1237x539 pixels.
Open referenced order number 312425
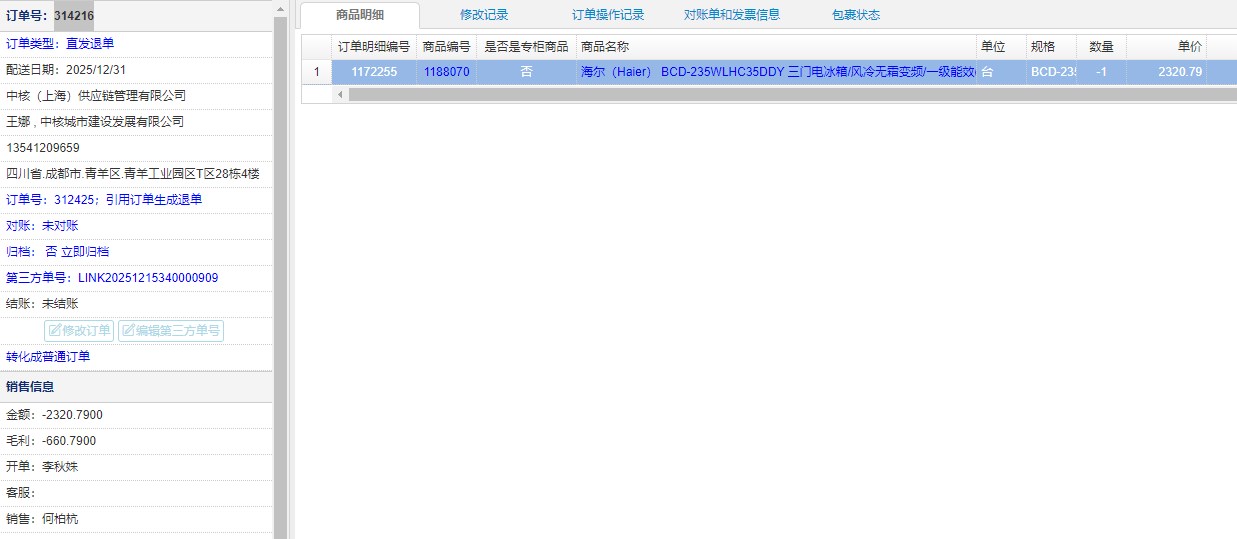(72, 199)
